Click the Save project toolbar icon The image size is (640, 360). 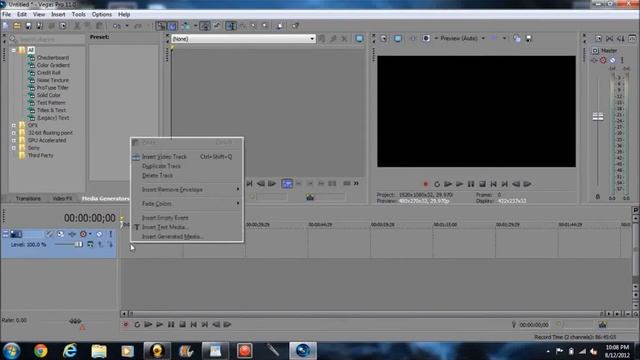pyautogui.click(x=28, y=26)
